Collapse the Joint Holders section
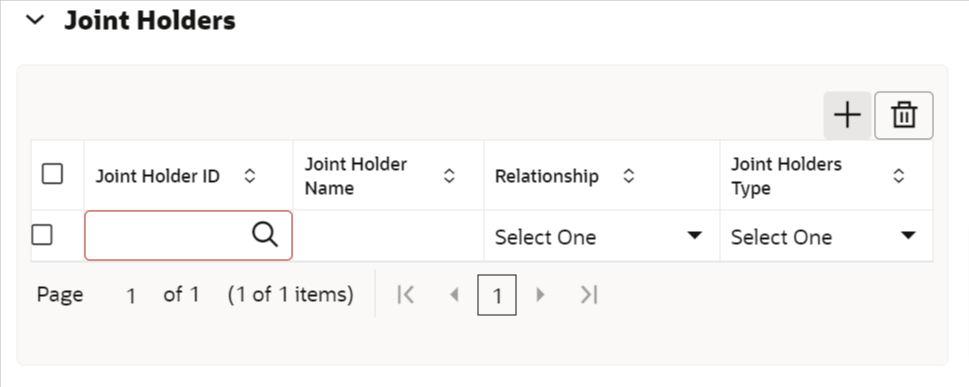The width and height of the screenshot is (969, 387). coord(35,20)
